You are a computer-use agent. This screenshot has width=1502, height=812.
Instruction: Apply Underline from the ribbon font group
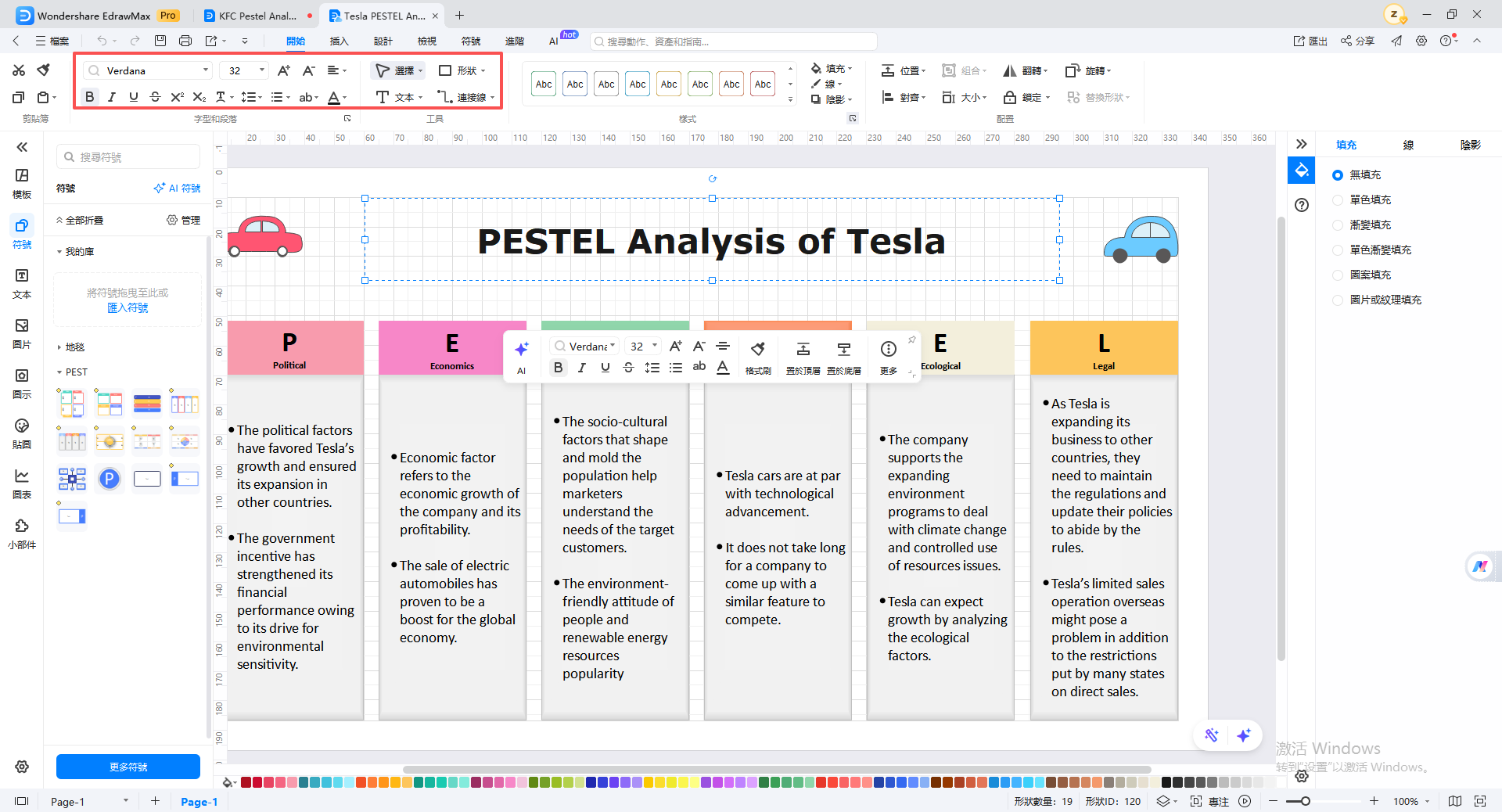pyautogui.click(x=134, y=97)
